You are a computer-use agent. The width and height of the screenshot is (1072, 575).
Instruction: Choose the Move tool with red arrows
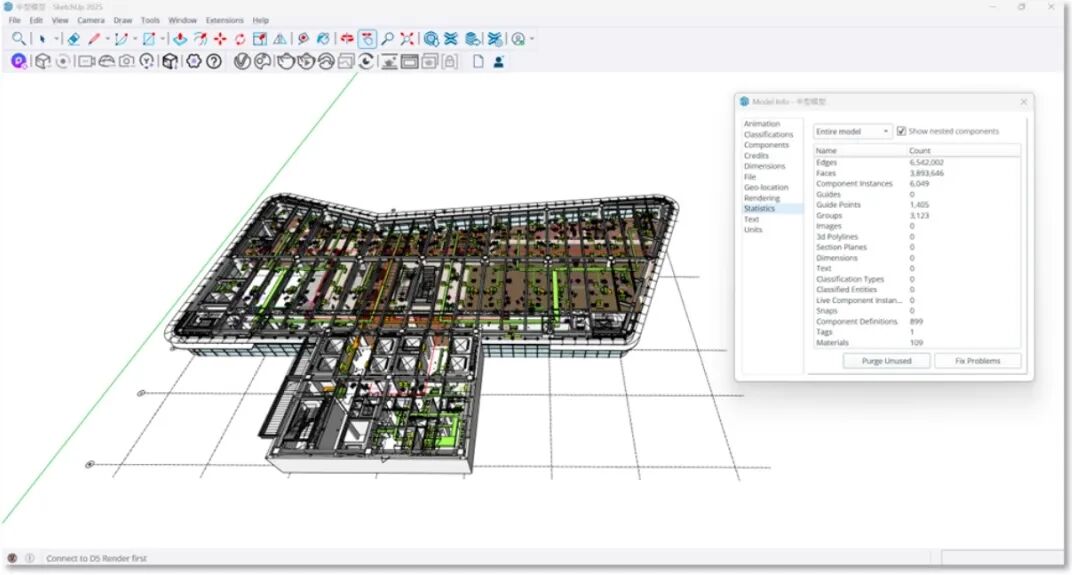(220, 39)
